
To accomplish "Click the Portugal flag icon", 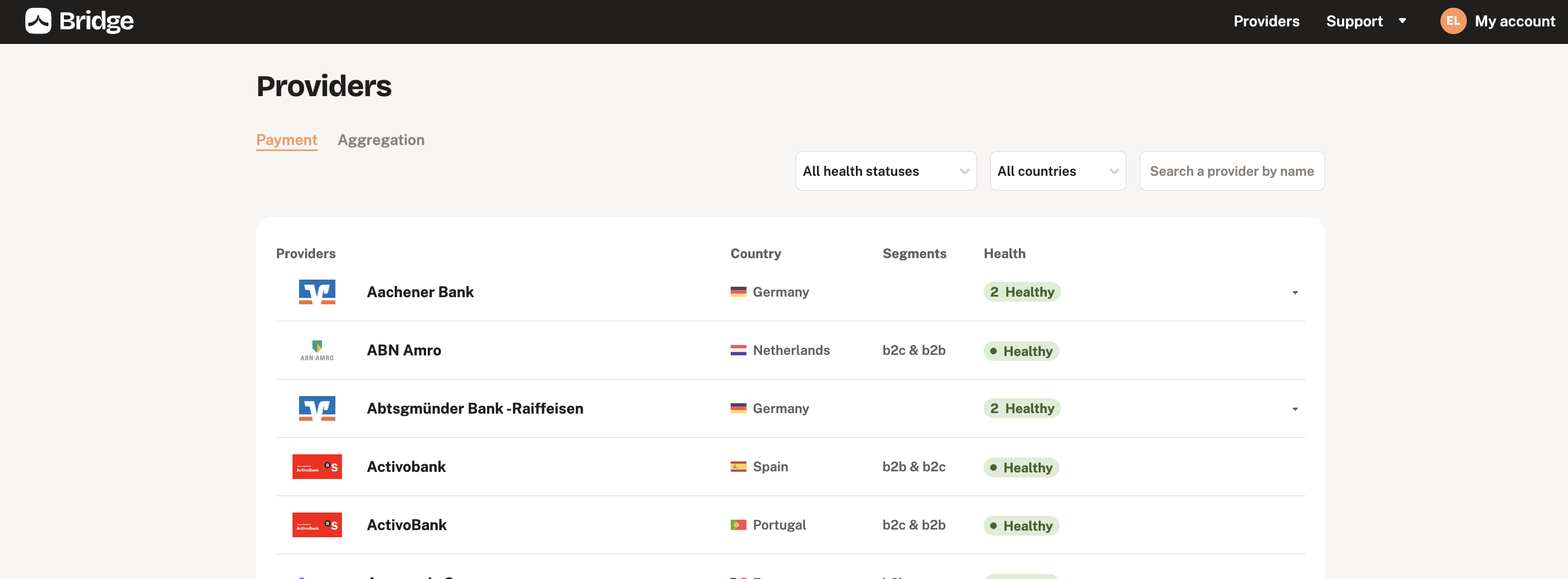I will (x=738, y=525).
